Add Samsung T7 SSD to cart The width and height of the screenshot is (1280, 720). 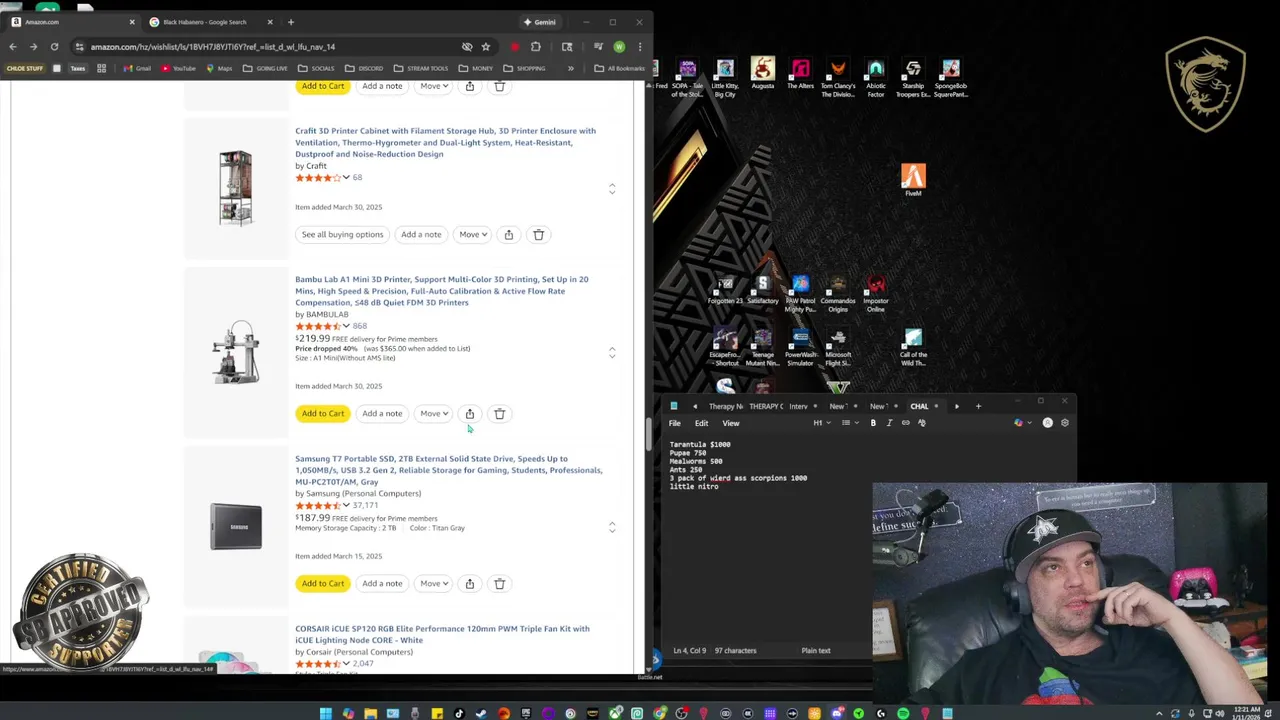coord(323,583)
